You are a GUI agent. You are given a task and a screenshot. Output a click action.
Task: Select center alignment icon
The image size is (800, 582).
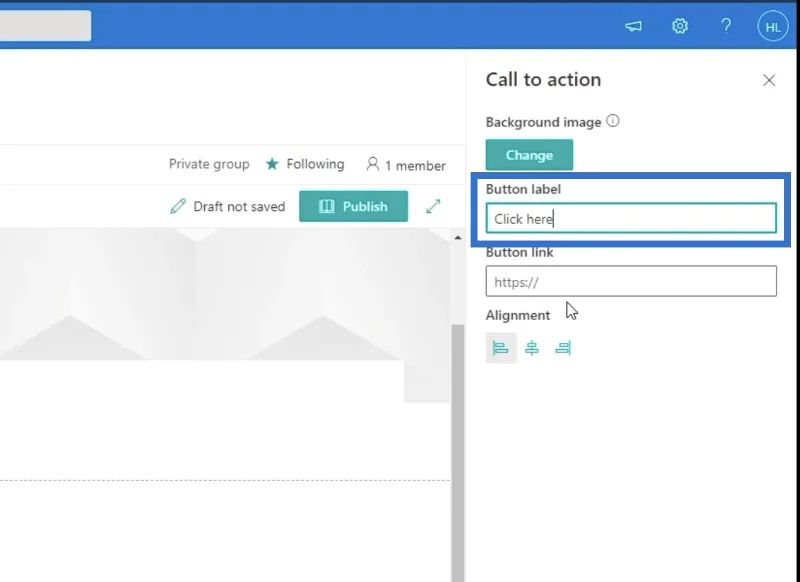coord(532,348)
